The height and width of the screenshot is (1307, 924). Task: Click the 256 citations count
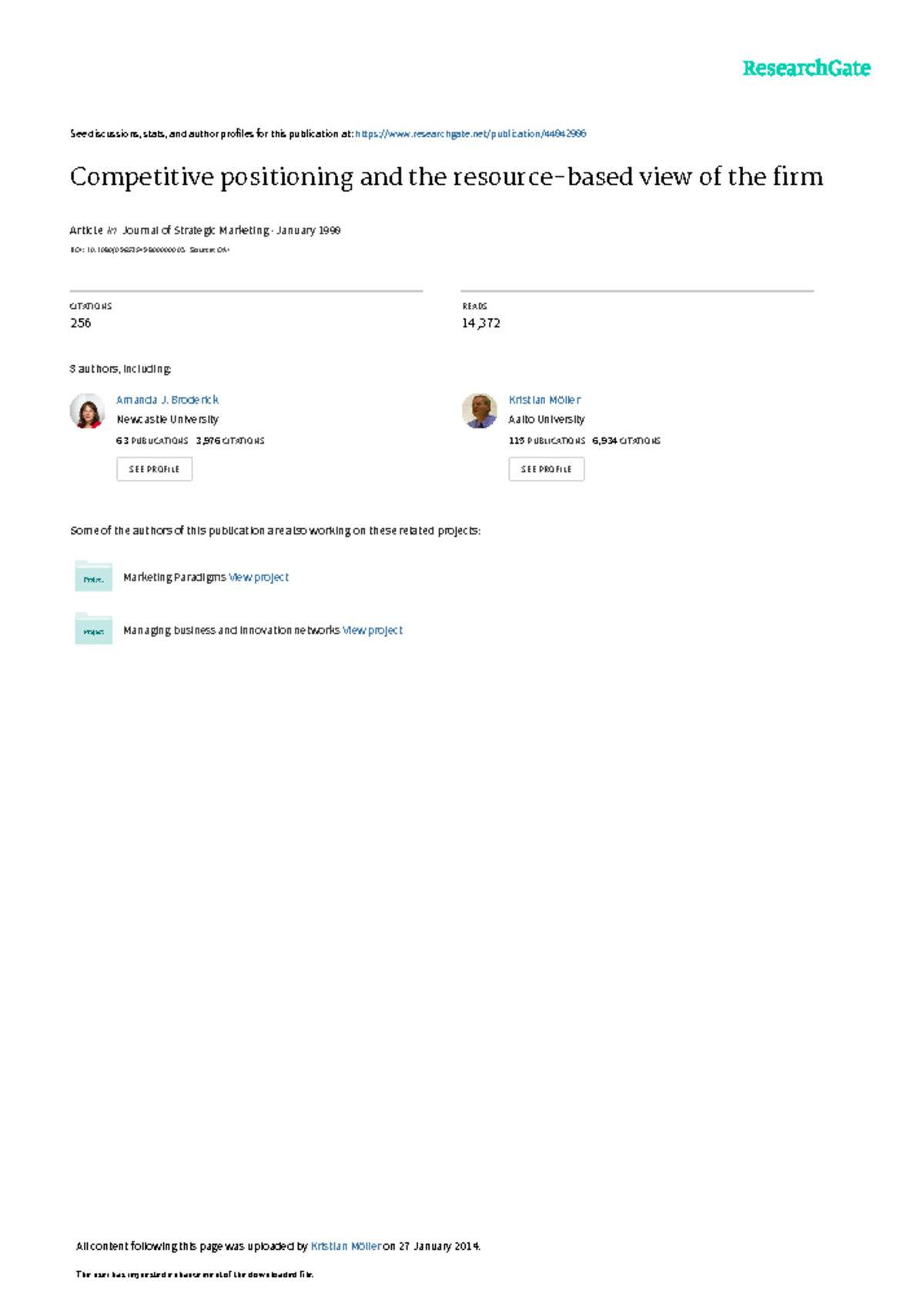pos(81,323)
